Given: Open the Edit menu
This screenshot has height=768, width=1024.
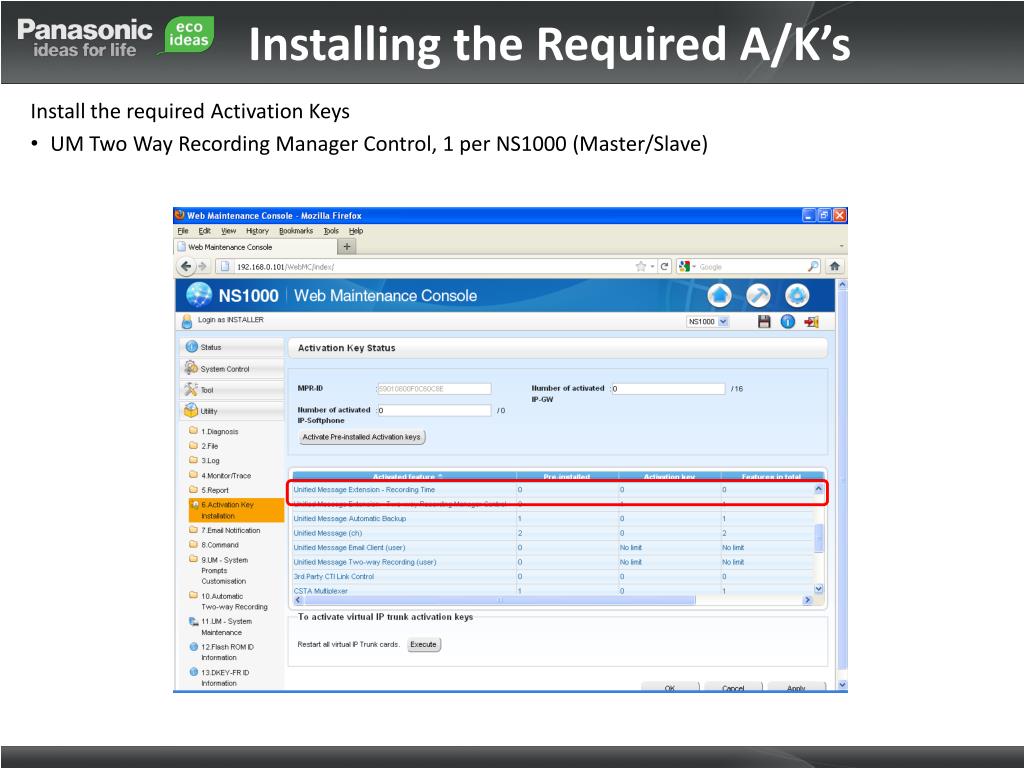Looking at the screenshot, I should 204,231.
